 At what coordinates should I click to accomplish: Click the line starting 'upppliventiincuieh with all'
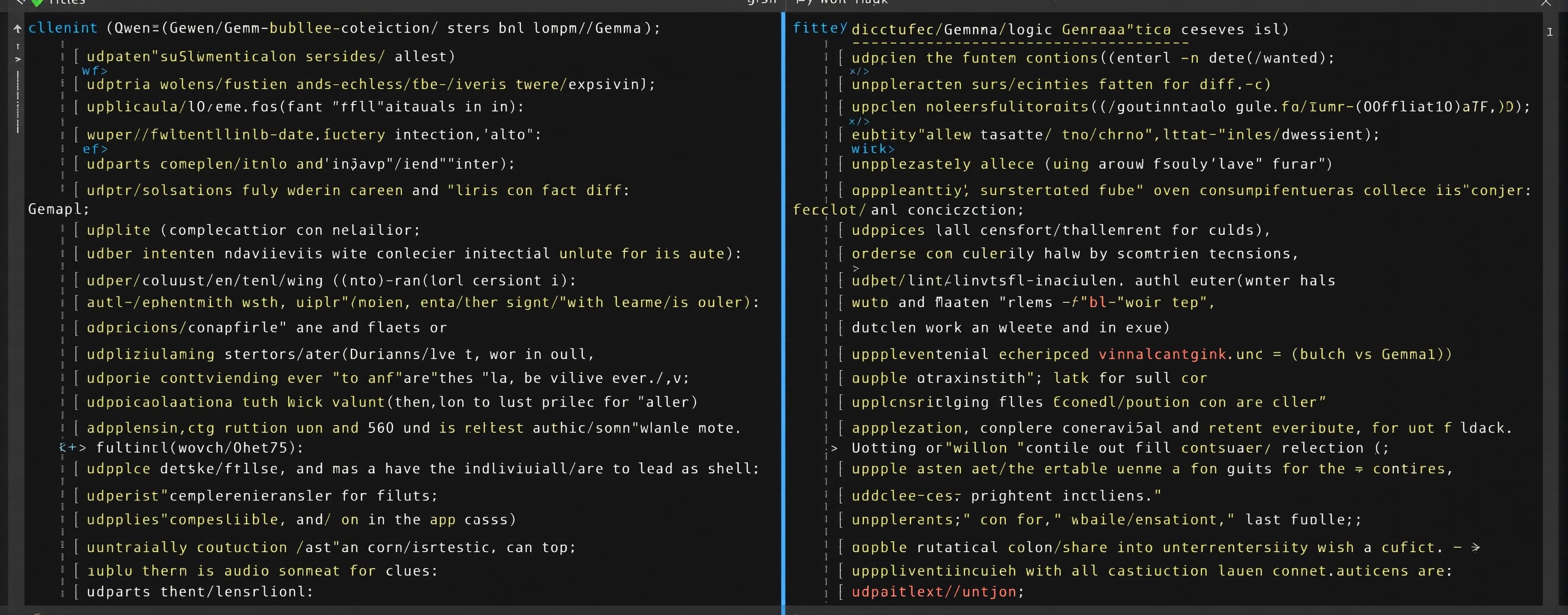point(1152,570)
